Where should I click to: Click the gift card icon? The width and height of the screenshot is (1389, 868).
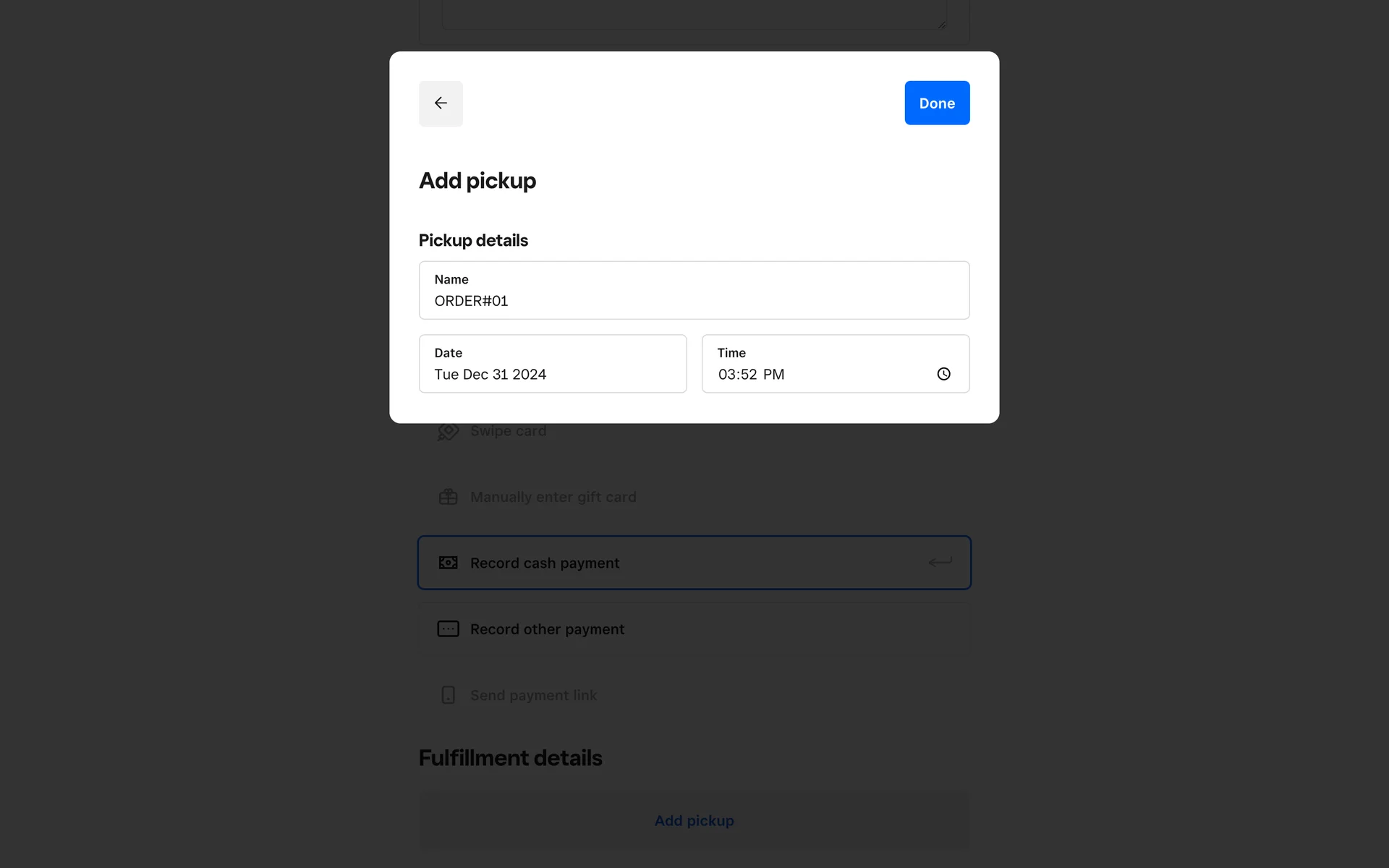pyautogui.click(x=448, y=497)
